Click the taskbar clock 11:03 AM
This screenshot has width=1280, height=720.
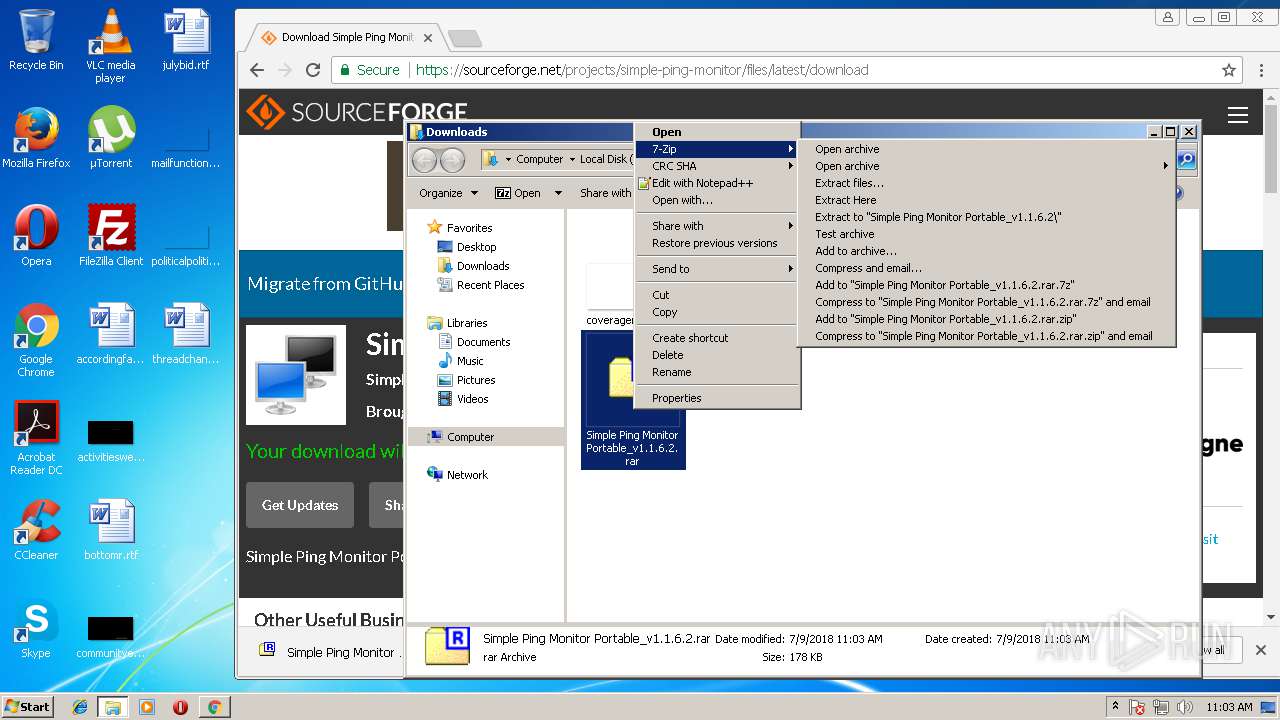[x=1228, y=707]
